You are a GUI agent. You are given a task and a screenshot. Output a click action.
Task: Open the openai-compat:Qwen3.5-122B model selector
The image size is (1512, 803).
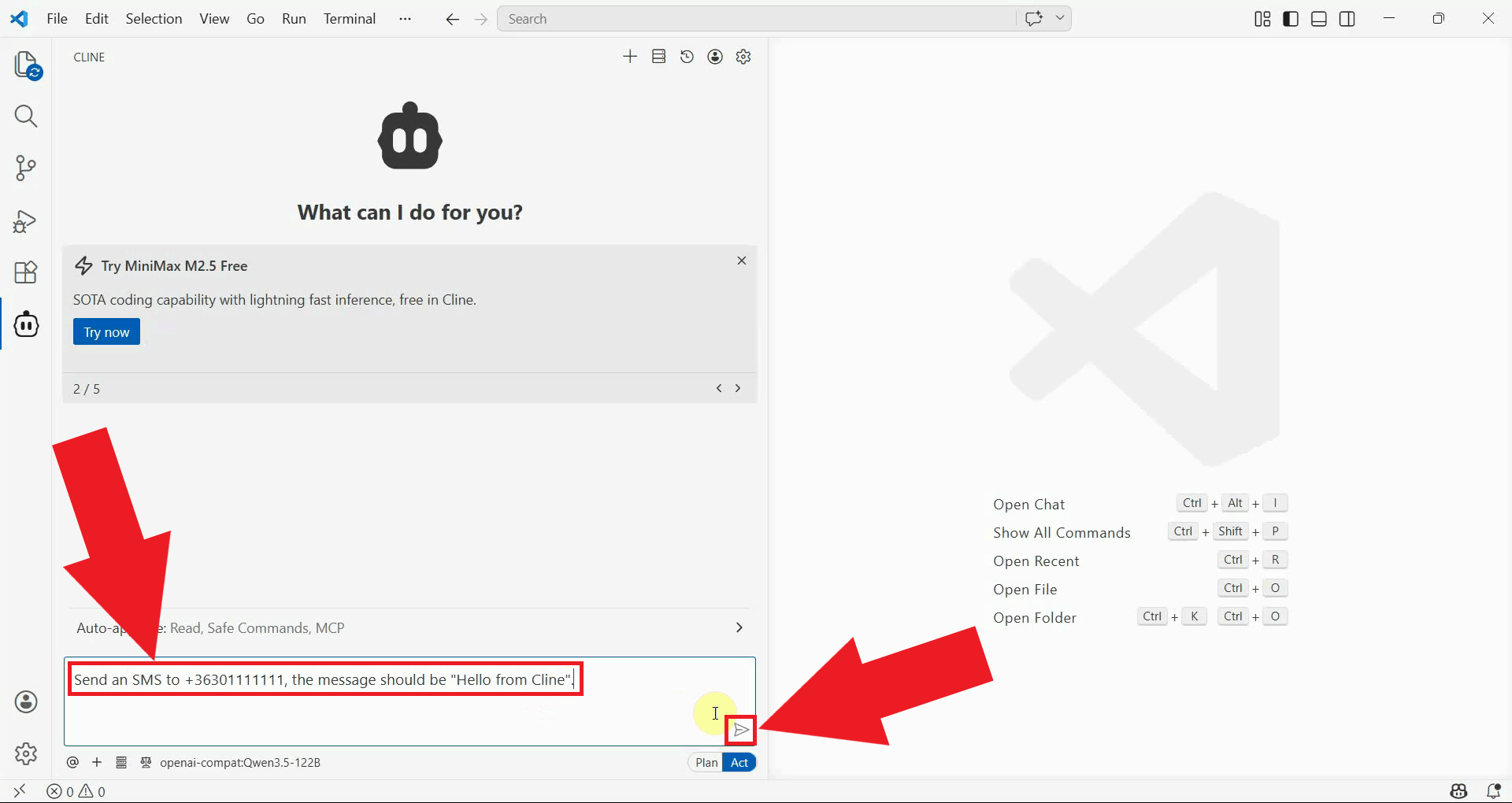coord(239,762)
